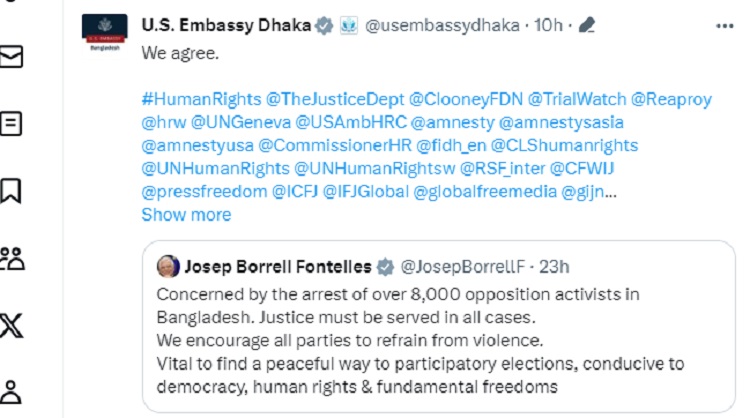The height and width of the screenshot is (418, 750).
Task: Click the X Premium logo icon
Action: click(x=11, y=324)
